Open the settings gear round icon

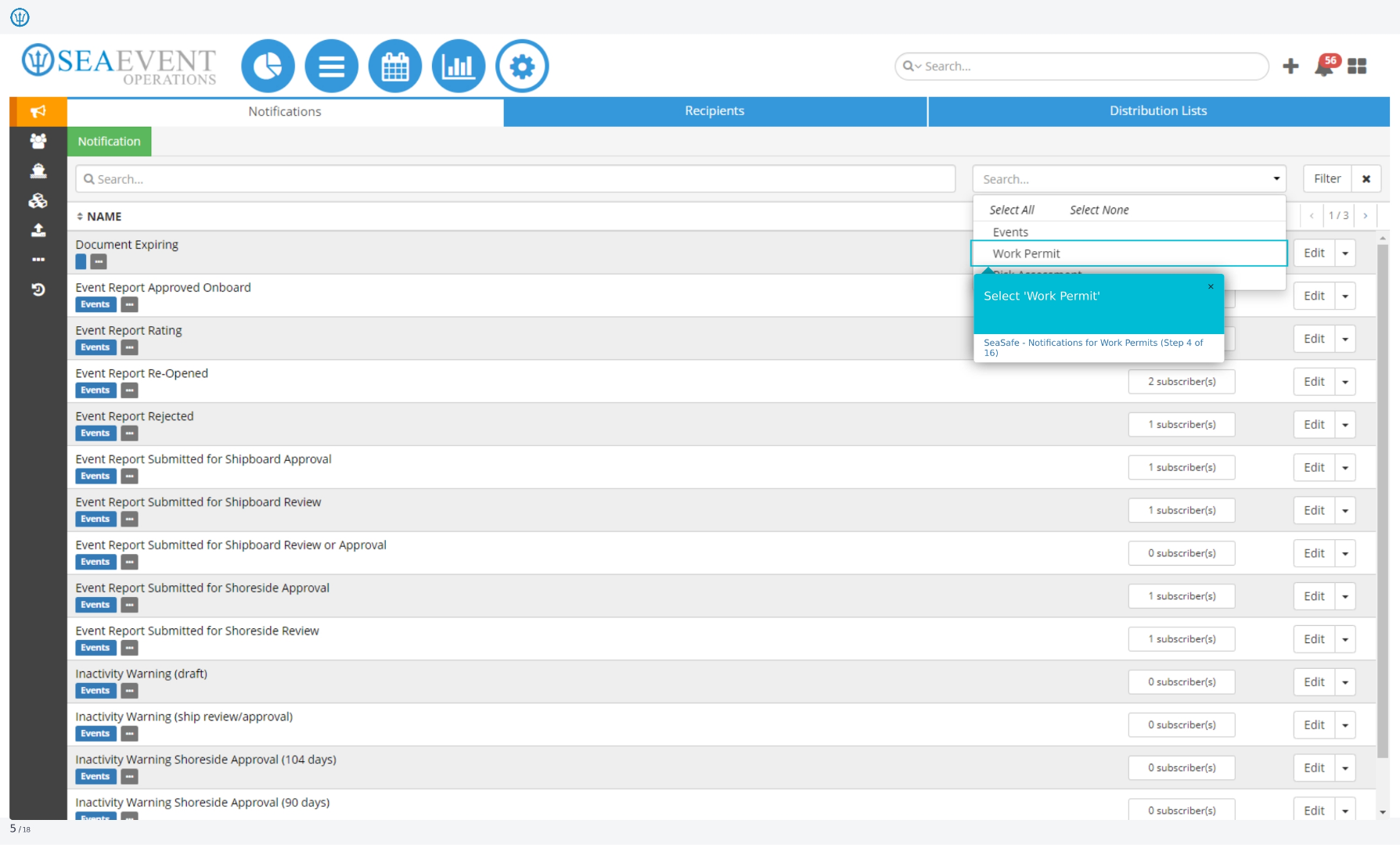click(522, 67)
